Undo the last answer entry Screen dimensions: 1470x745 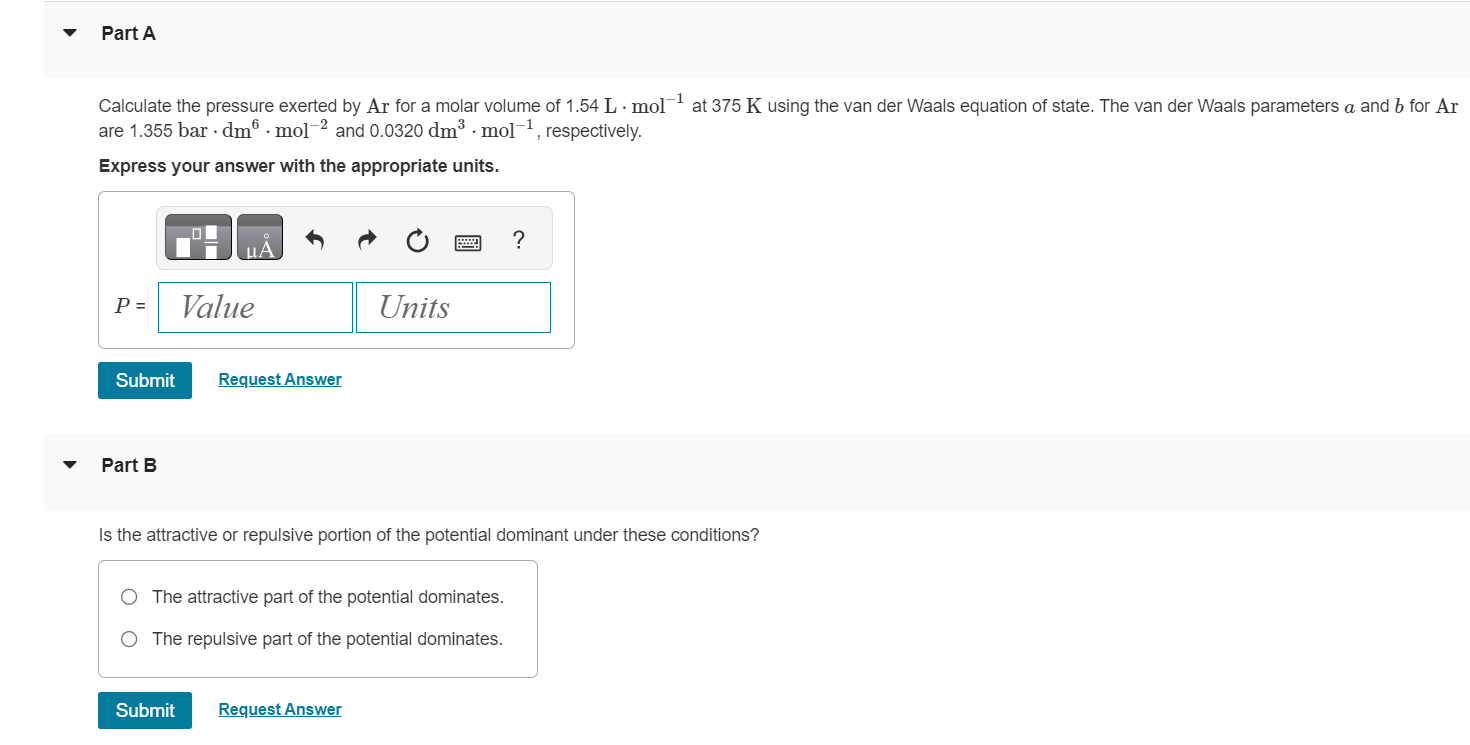(314, 238)
